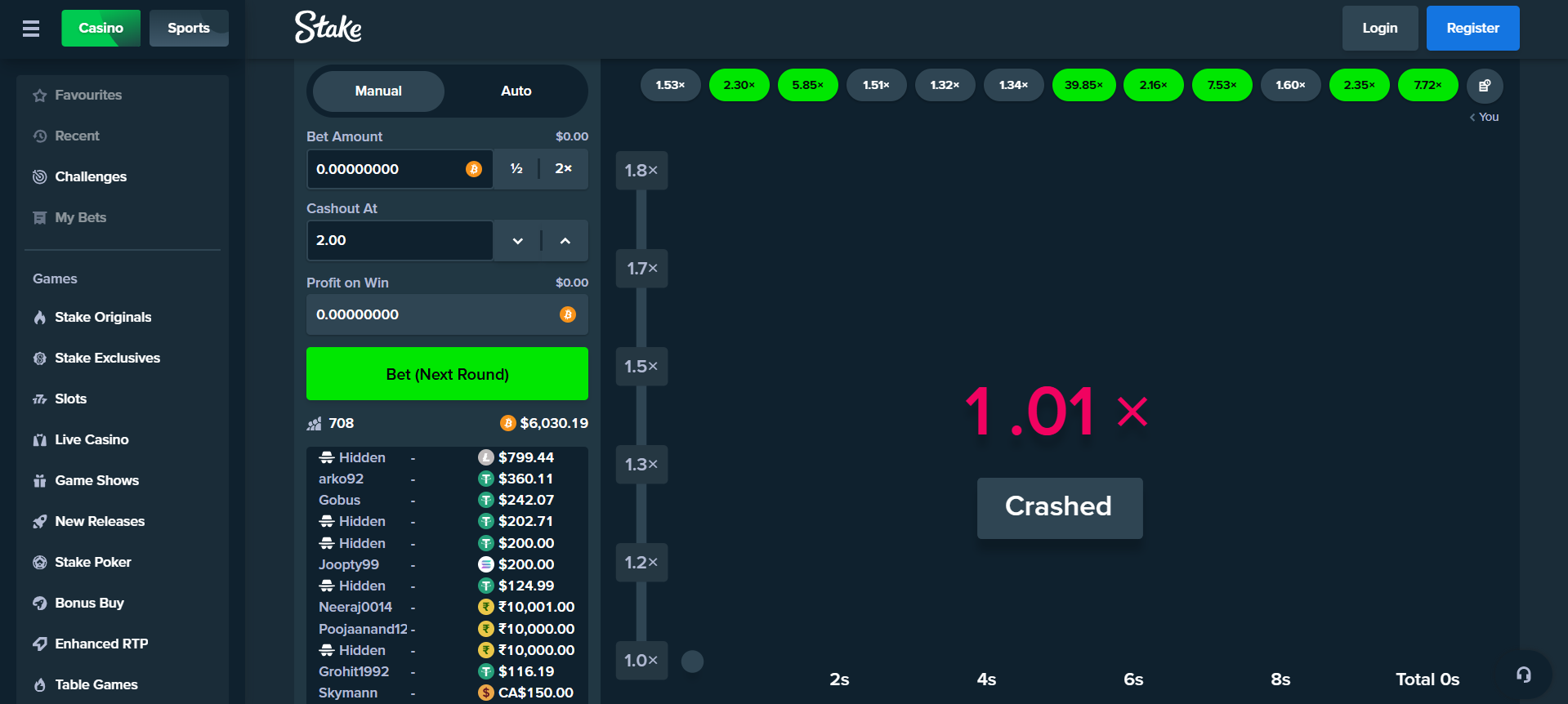Click the Litecoin icon beside $799.44

pyautogui.click(x=486, y=457)
